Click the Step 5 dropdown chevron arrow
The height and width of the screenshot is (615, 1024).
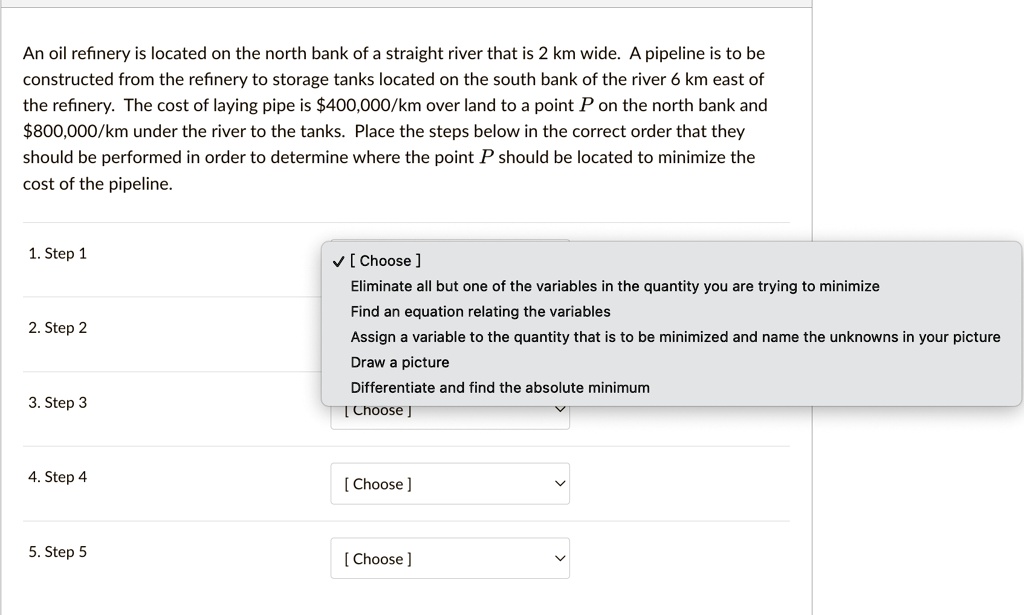coord(560,559)
